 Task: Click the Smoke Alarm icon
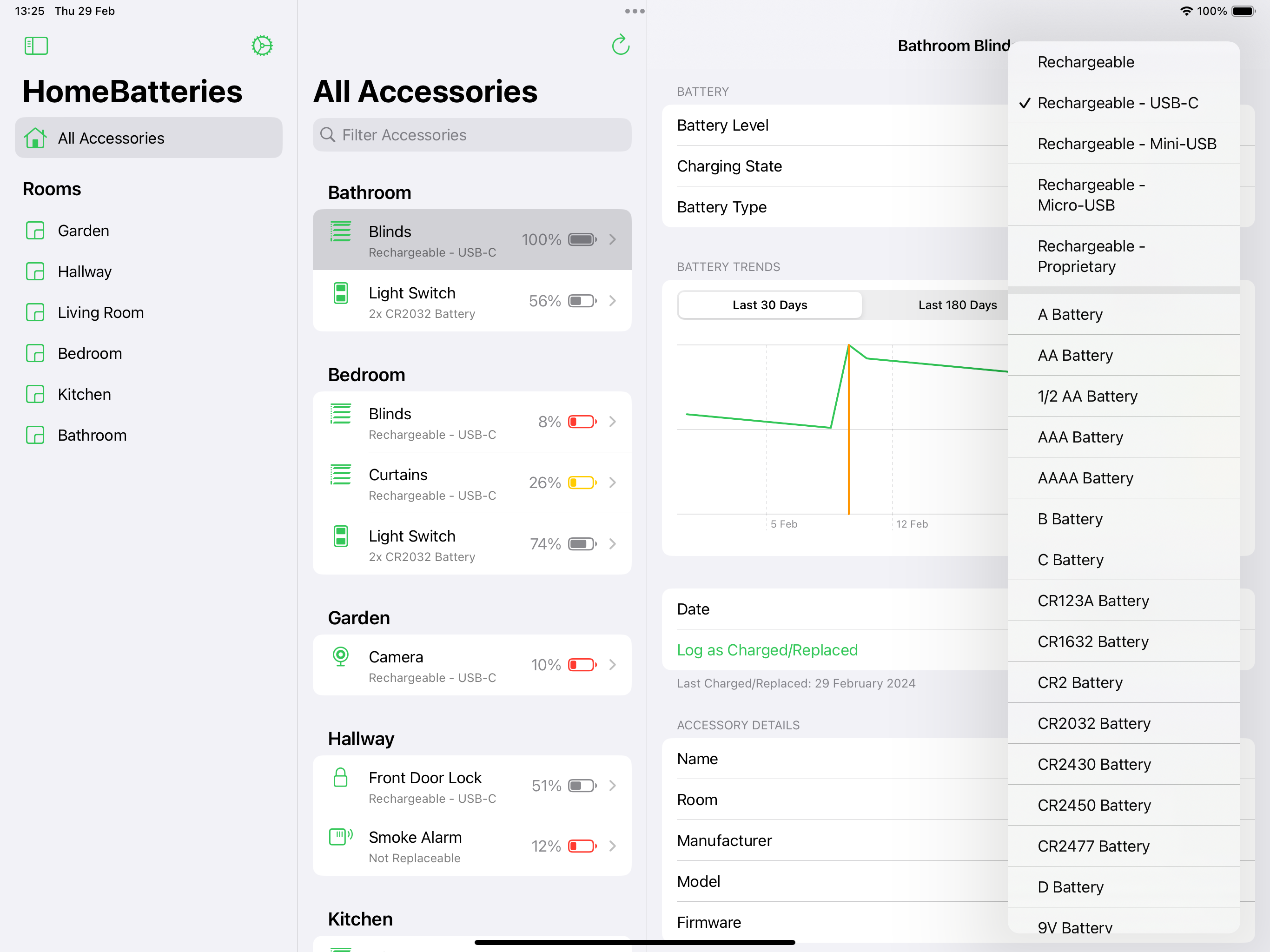340,837
